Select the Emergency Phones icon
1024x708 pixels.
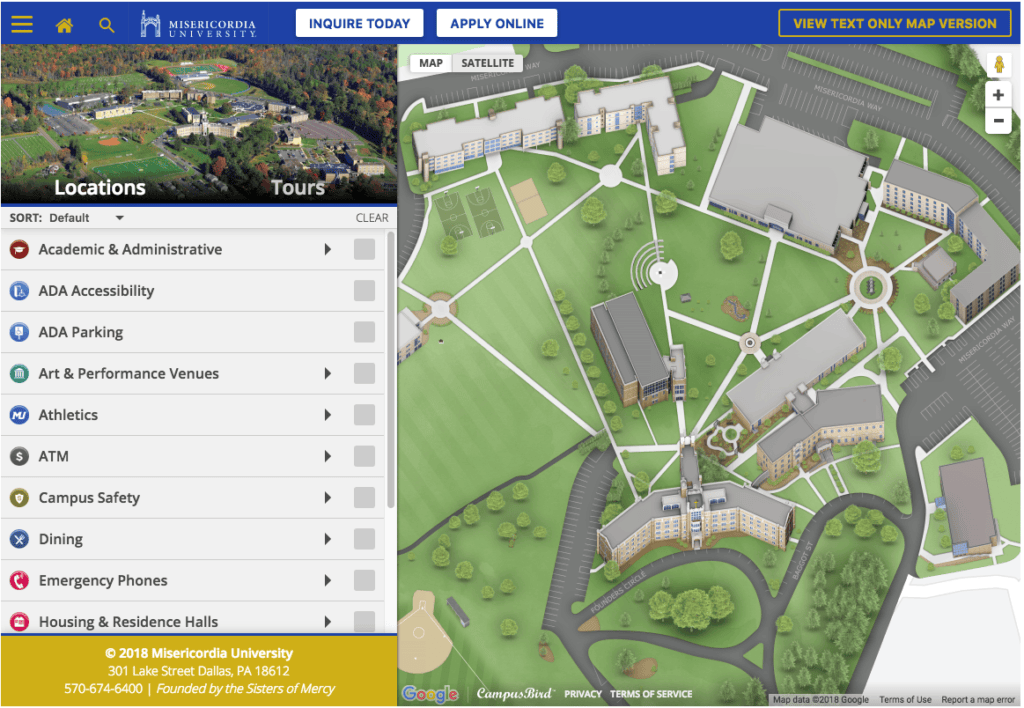[x=20, y=581]
